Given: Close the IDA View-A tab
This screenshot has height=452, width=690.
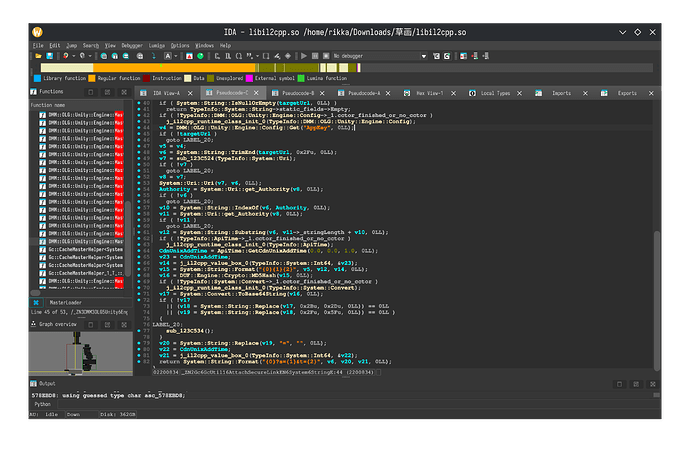Looking at the screenshot, I should pyautogui.click(x=190, y=93).
